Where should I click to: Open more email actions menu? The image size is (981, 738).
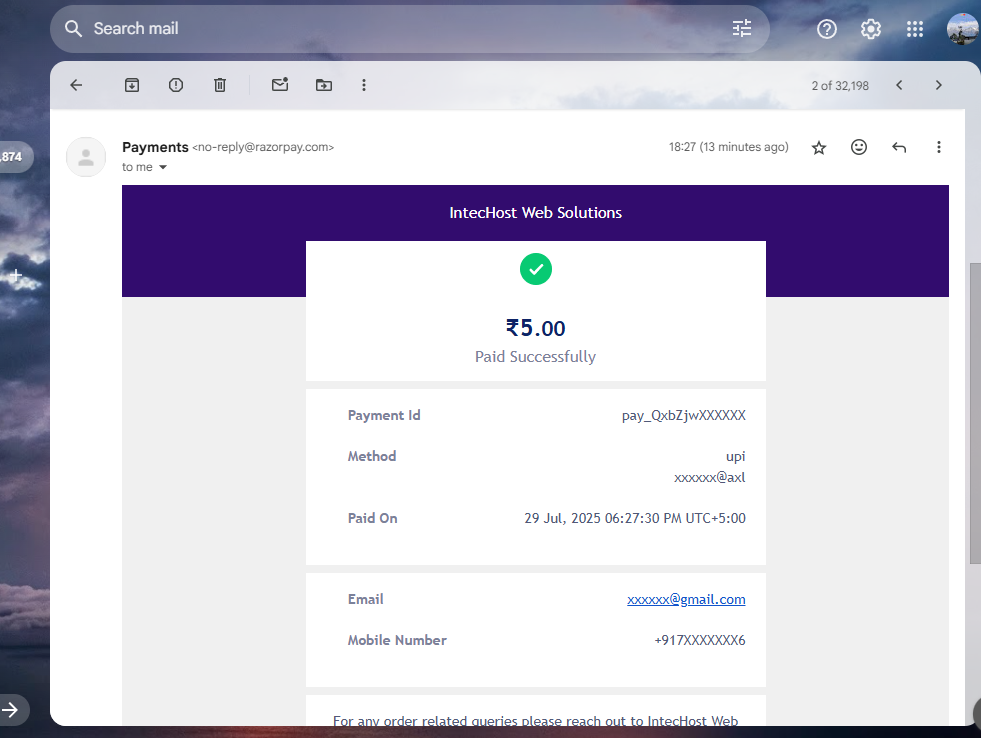938,147
